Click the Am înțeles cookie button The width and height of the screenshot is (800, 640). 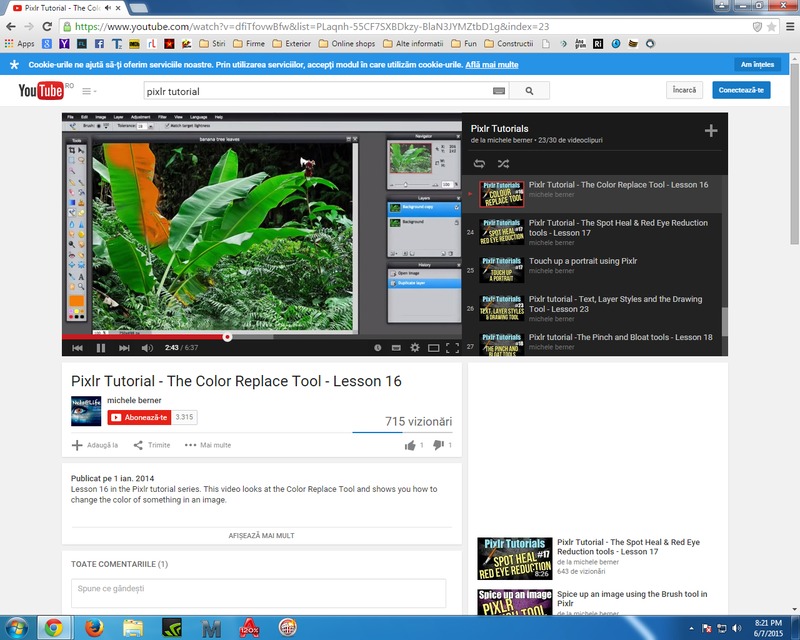coord(757,65)
